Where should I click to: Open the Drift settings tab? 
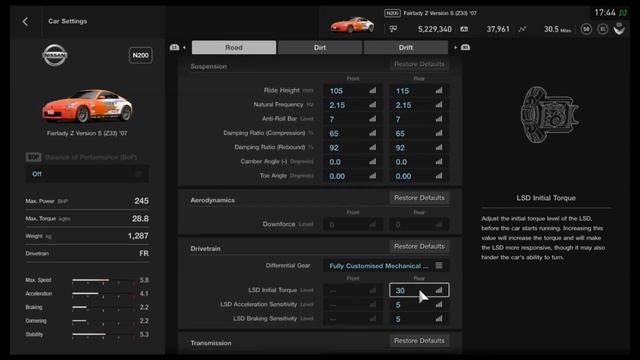(x=406, y=47)
